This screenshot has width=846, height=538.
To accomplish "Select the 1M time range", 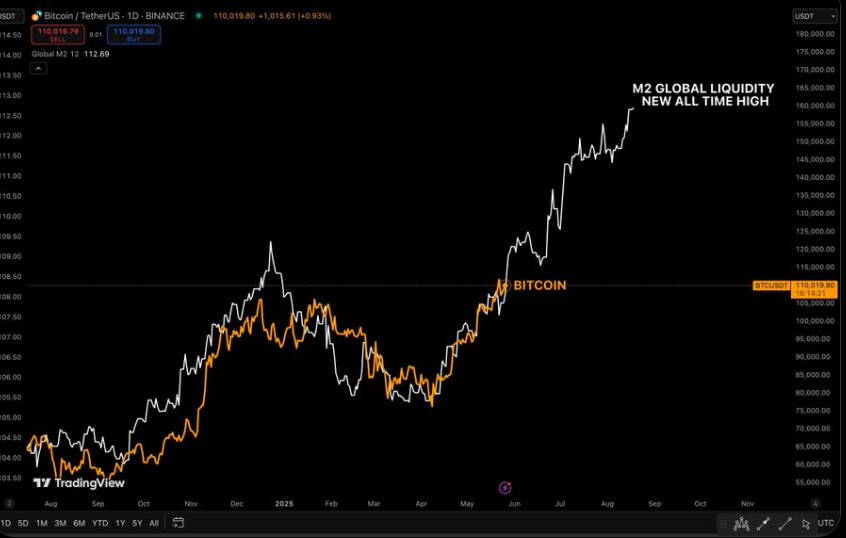I will coord(42,523).
